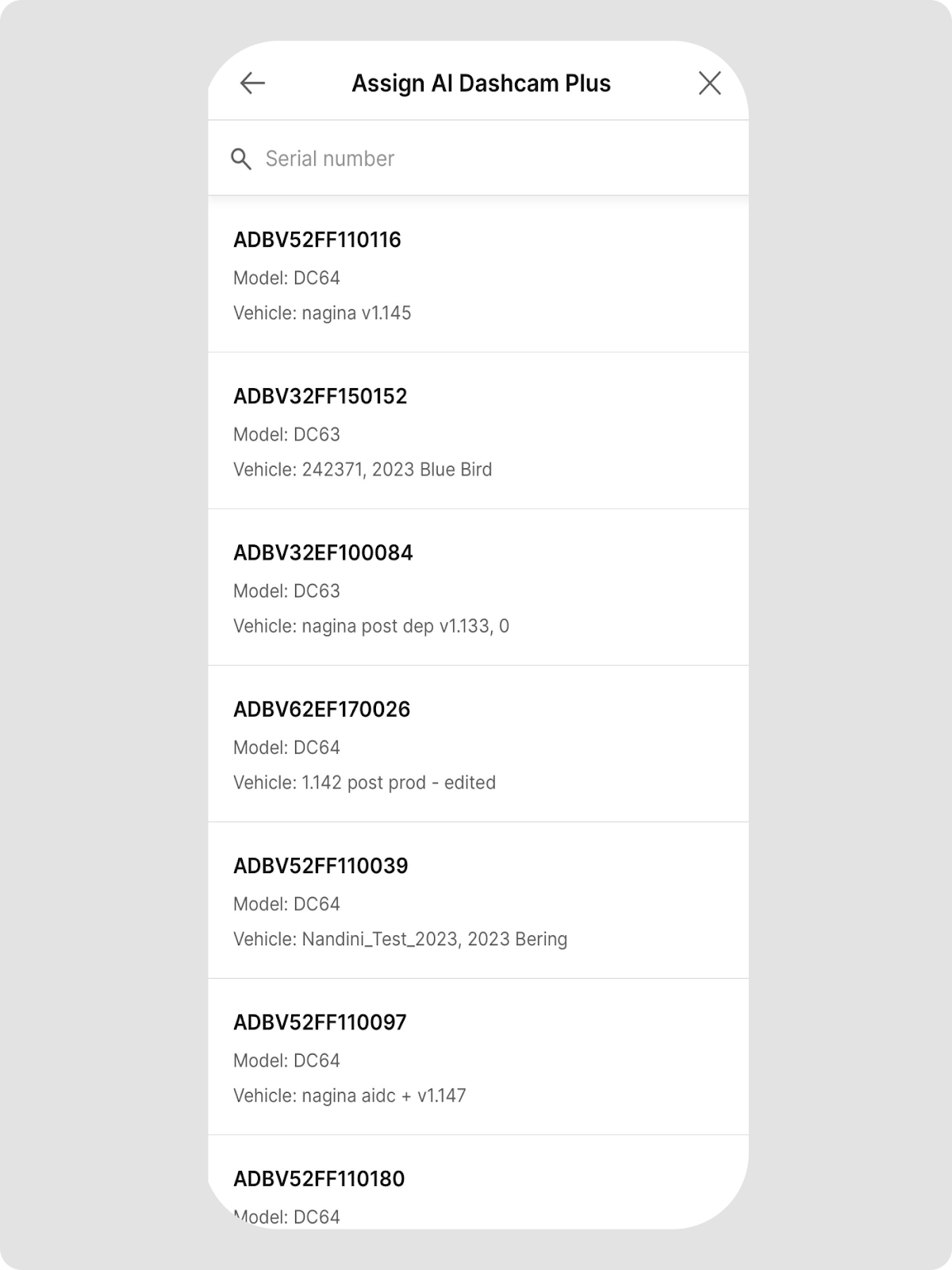
Task: Tap the "Assign AI Dashcam Plus" header title
Action: [x=481, y=83]
